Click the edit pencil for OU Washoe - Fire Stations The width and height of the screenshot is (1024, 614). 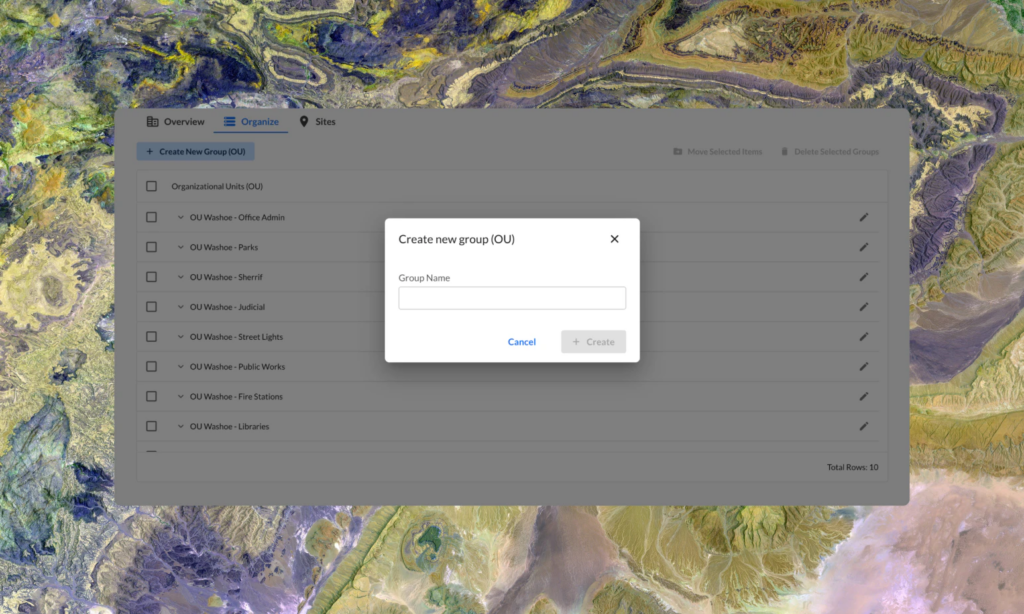click(x=863, y=396)
